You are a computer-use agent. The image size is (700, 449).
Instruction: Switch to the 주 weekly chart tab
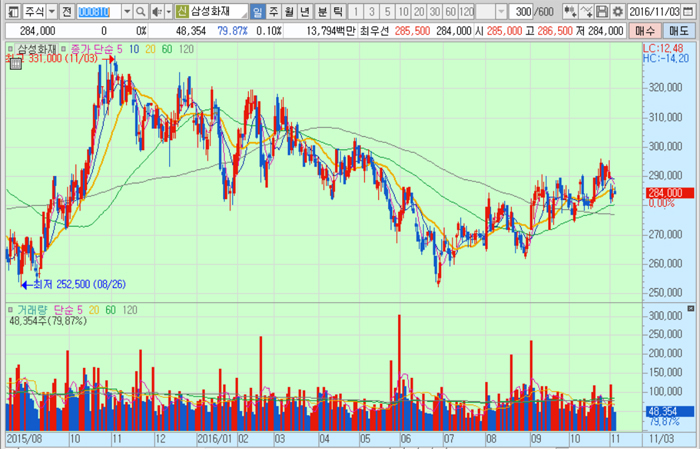pyautogui.click(x=274, y=11)
